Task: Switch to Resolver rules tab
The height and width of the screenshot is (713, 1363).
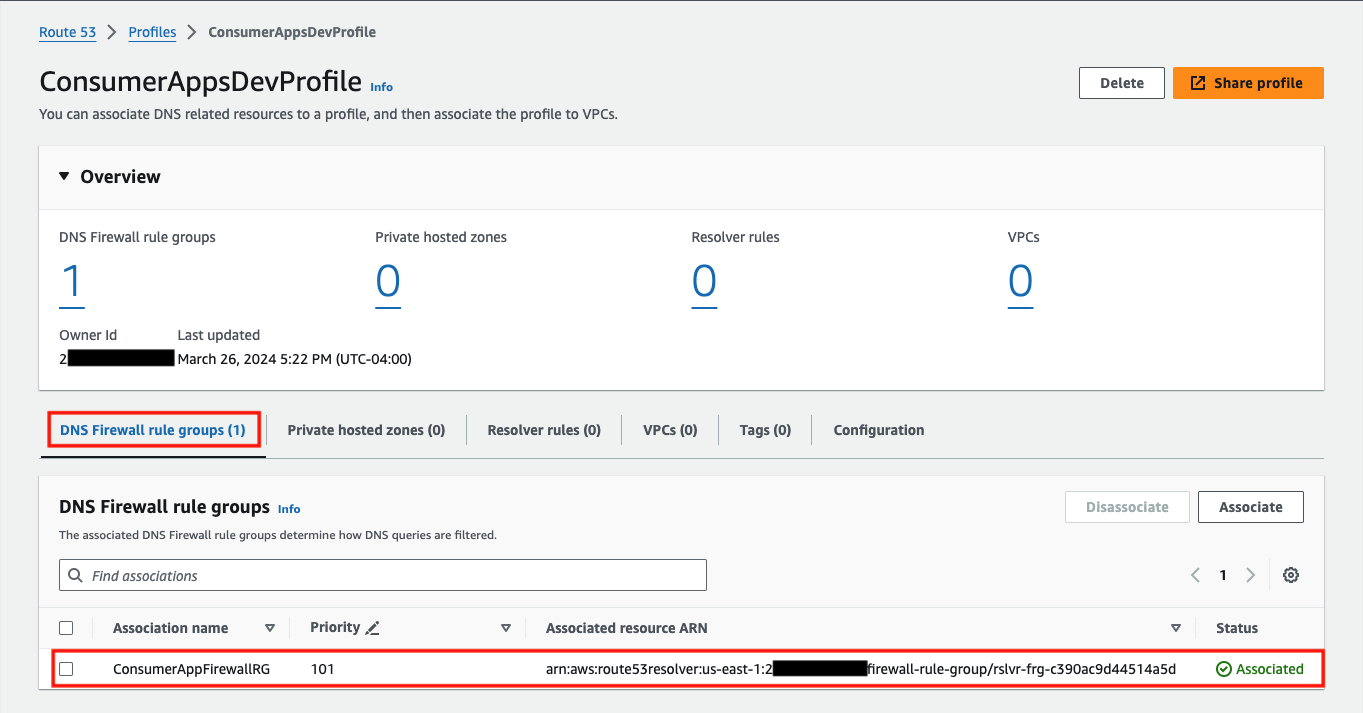Action: point(544,430)
